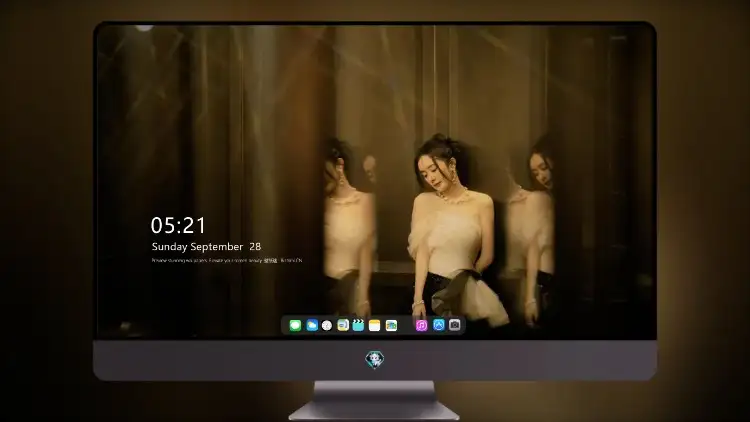Open the Weather app in dock

tap(312, 326)
